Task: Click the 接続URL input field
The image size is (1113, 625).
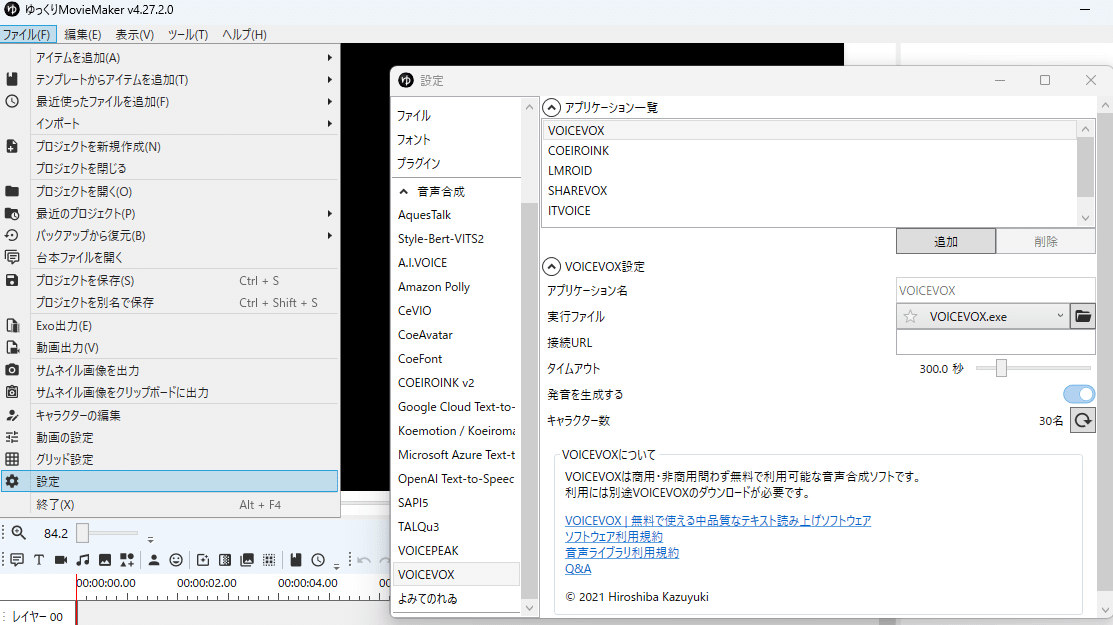Action: click(x=995, y=343)
